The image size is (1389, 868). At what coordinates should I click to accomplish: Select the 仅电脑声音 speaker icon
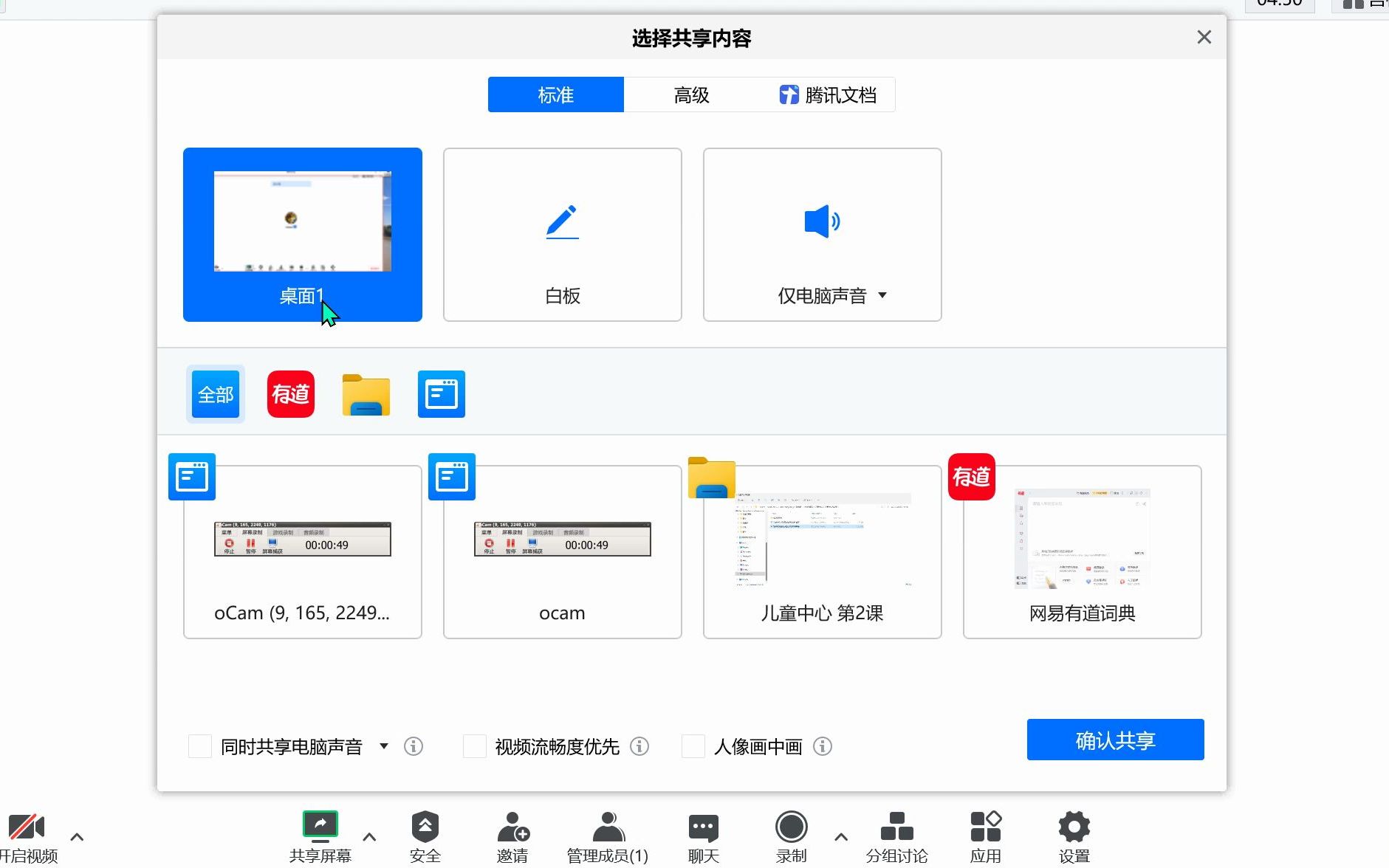[x=822, y=221]
